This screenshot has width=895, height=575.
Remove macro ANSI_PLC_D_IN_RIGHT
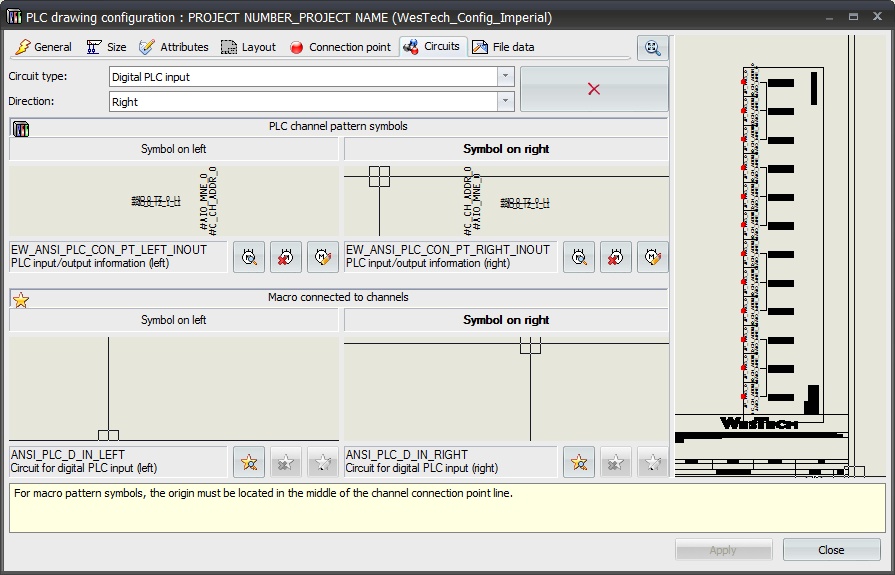[x=615, y=462]
